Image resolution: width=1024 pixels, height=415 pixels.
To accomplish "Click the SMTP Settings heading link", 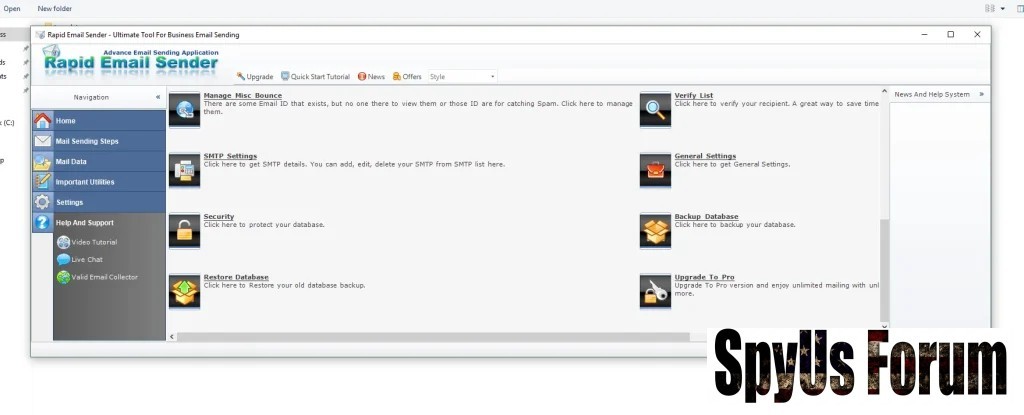I will 230,156.
